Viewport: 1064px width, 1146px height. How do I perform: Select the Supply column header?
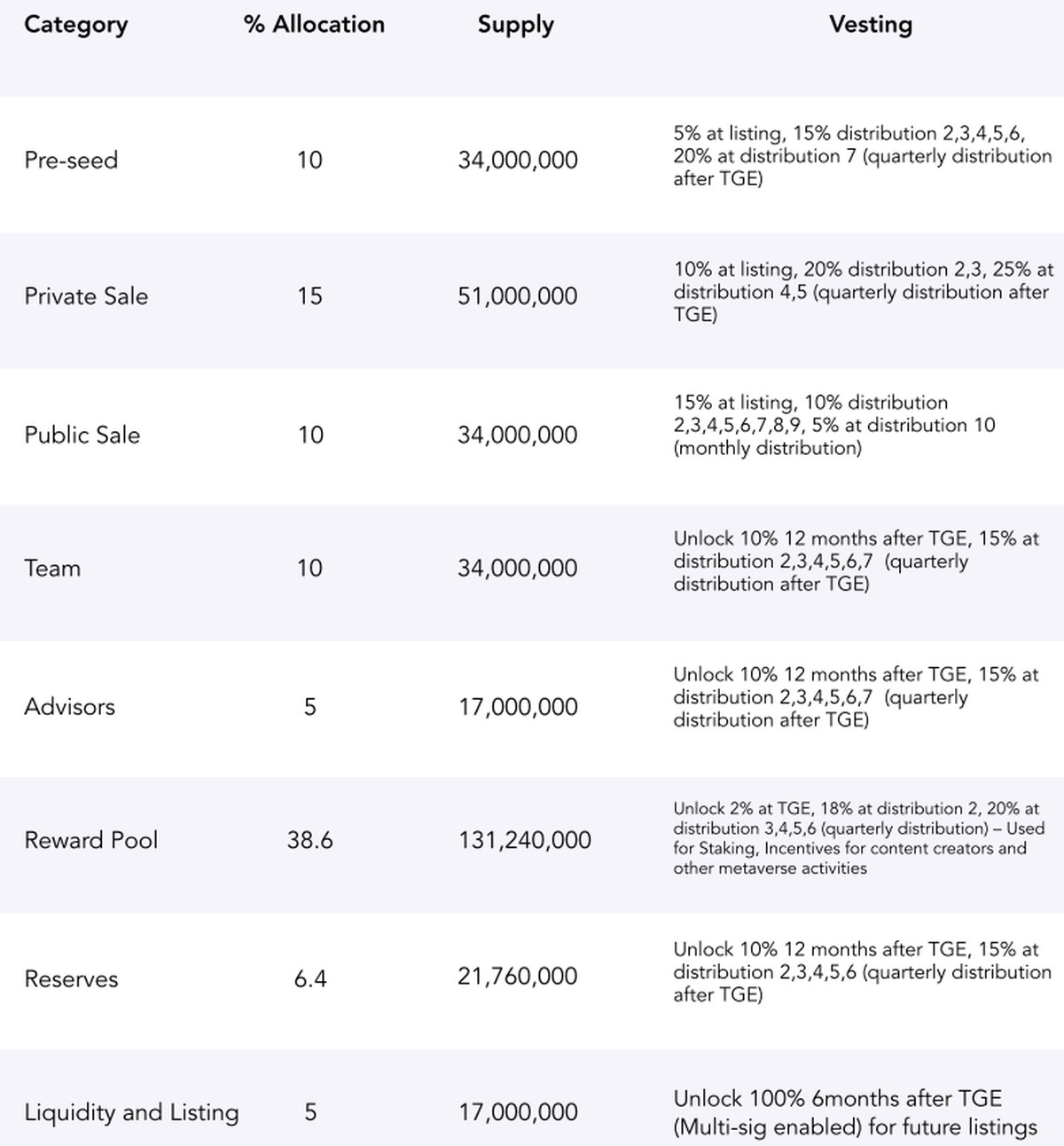[515, 25]
